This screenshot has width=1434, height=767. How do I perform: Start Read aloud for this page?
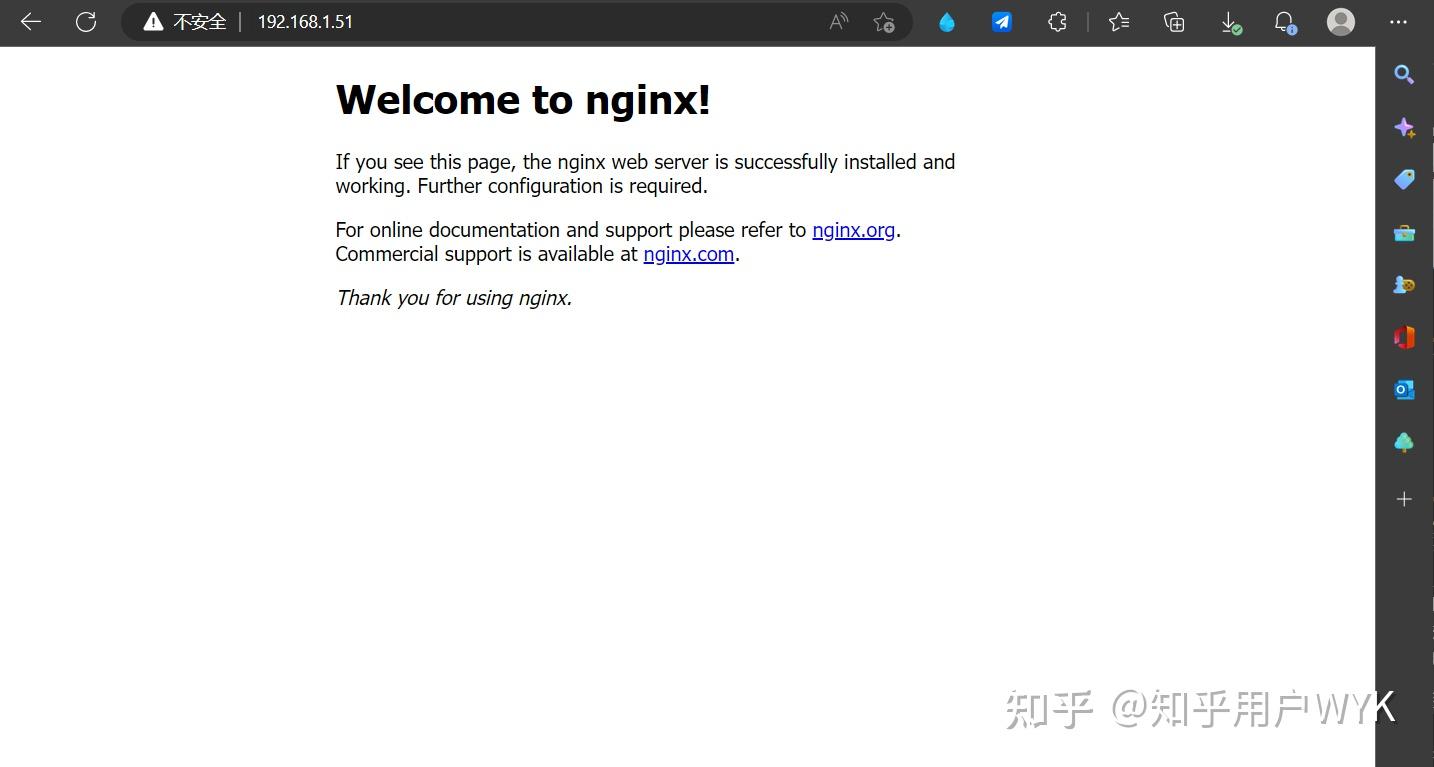point(838,21)
